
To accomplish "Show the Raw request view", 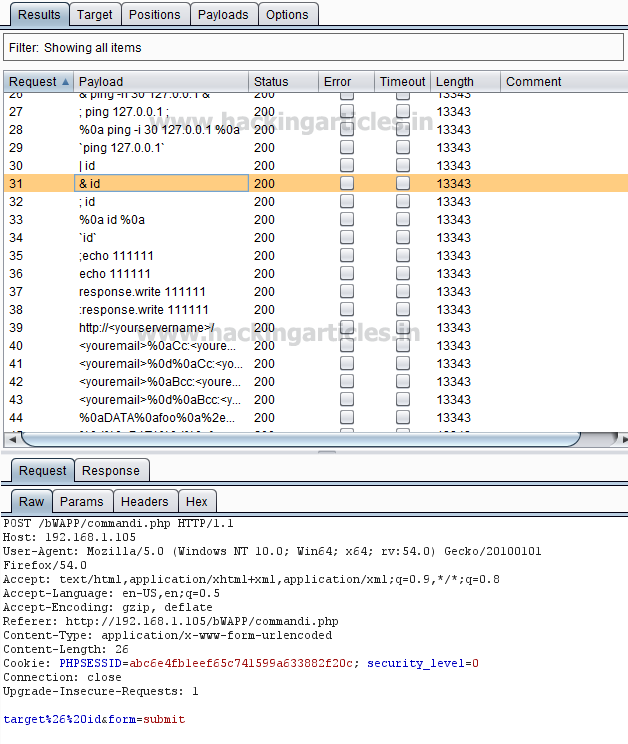I will [31, 502].
